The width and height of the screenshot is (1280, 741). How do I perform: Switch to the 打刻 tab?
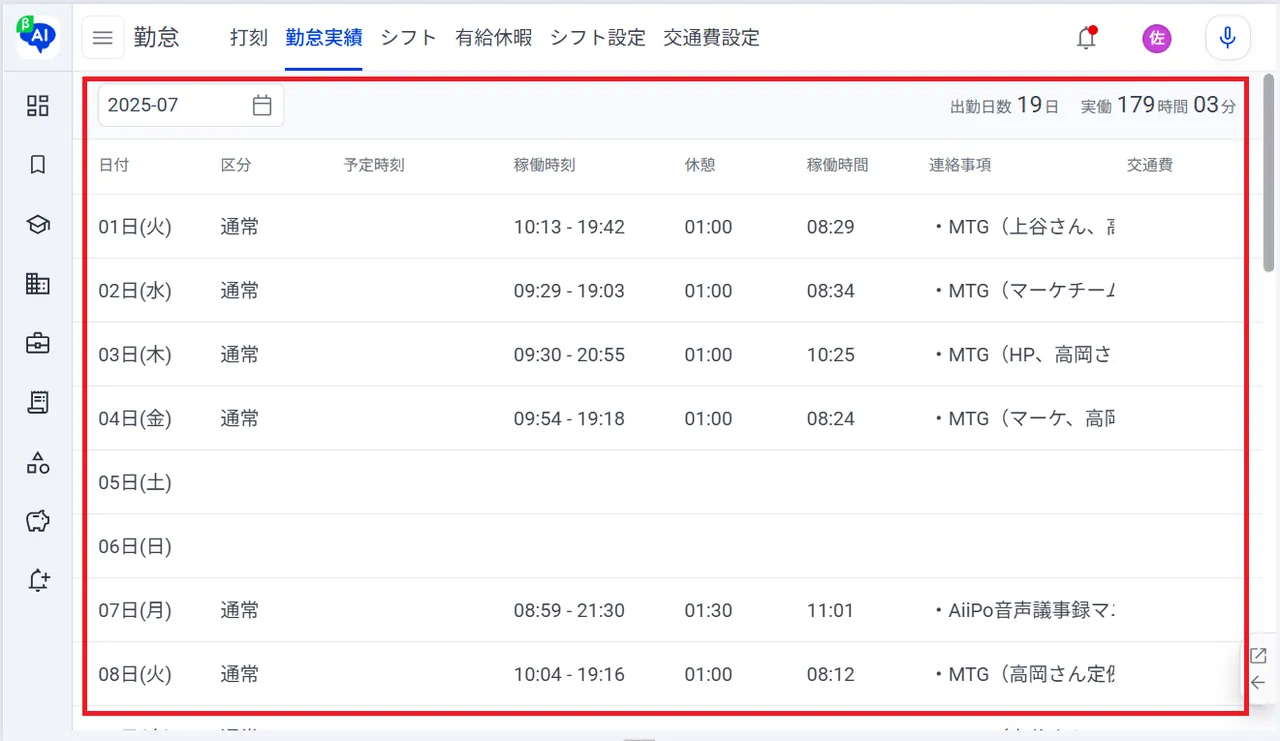tap(249, 38)
